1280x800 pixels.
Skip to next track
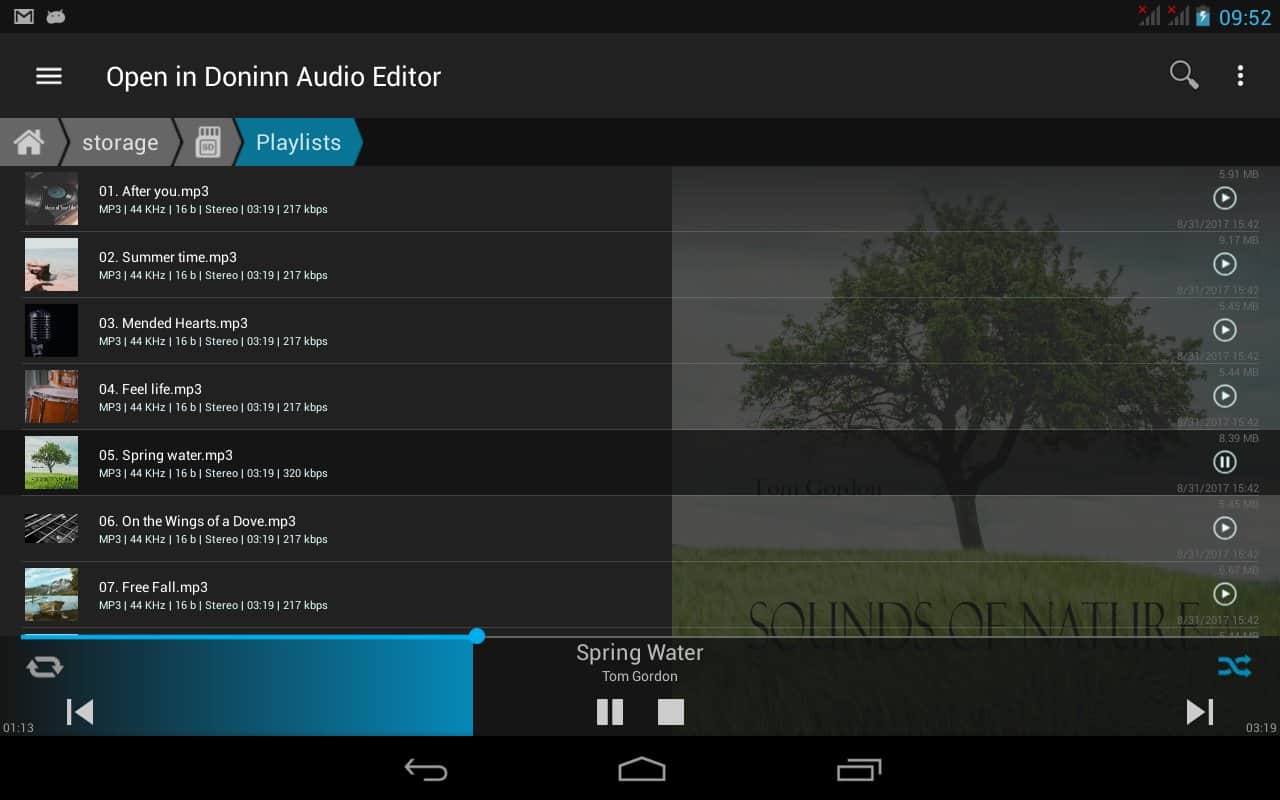click(1199, 712)
